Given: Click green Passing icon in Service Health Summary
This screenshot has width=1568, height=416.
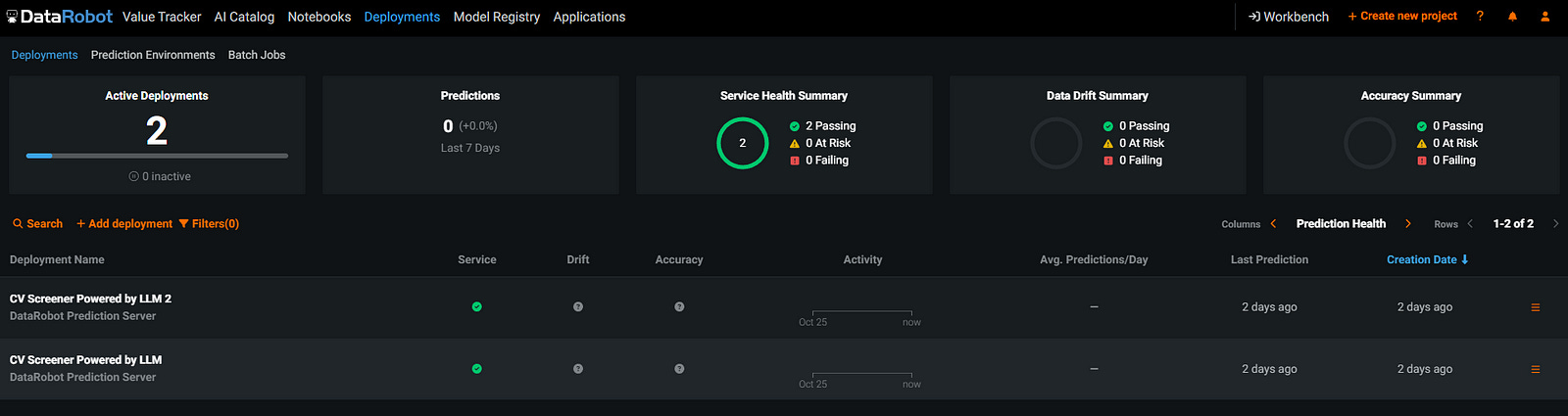Looking at the screenshot, I should 795,126.
